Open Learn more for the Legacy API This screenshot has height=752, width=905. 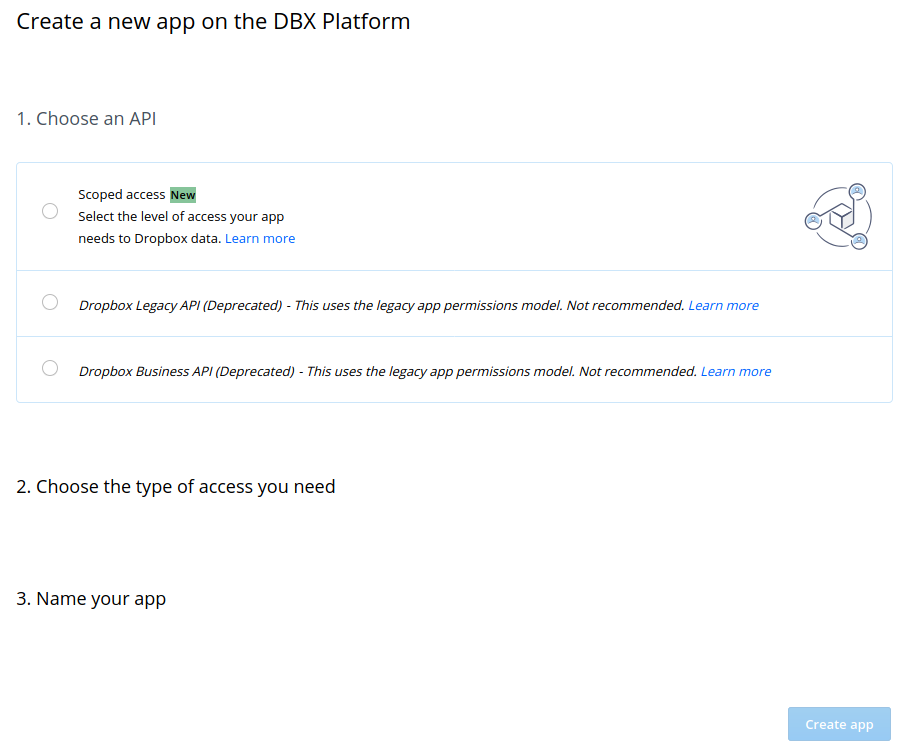pyautogui.click(x=723, y=305)
